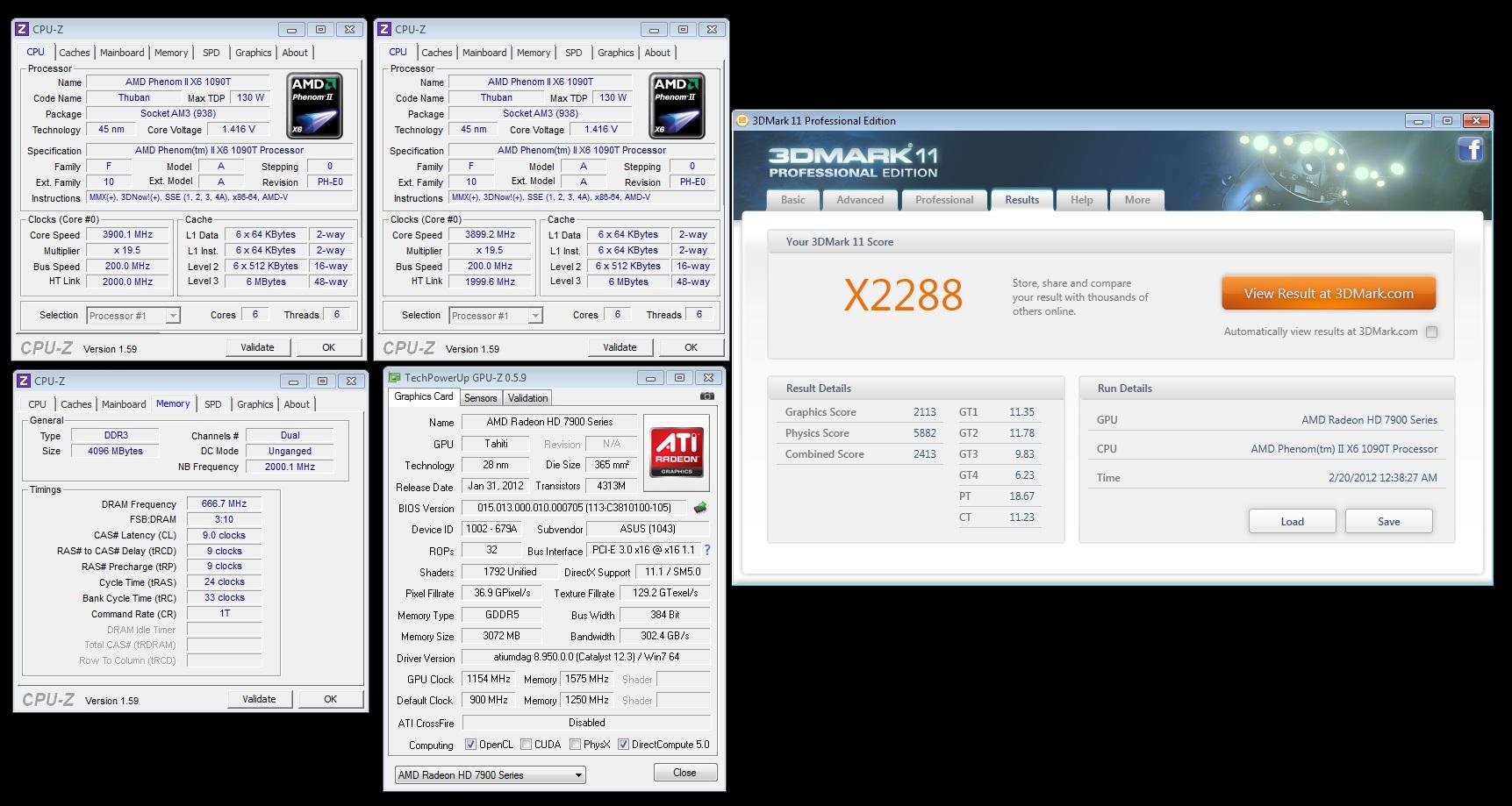Click the BIOS Version field in GPU-Z
The height and width of the screenshot is (806, 1512).
pyautogui.click(x=575, y=508)
